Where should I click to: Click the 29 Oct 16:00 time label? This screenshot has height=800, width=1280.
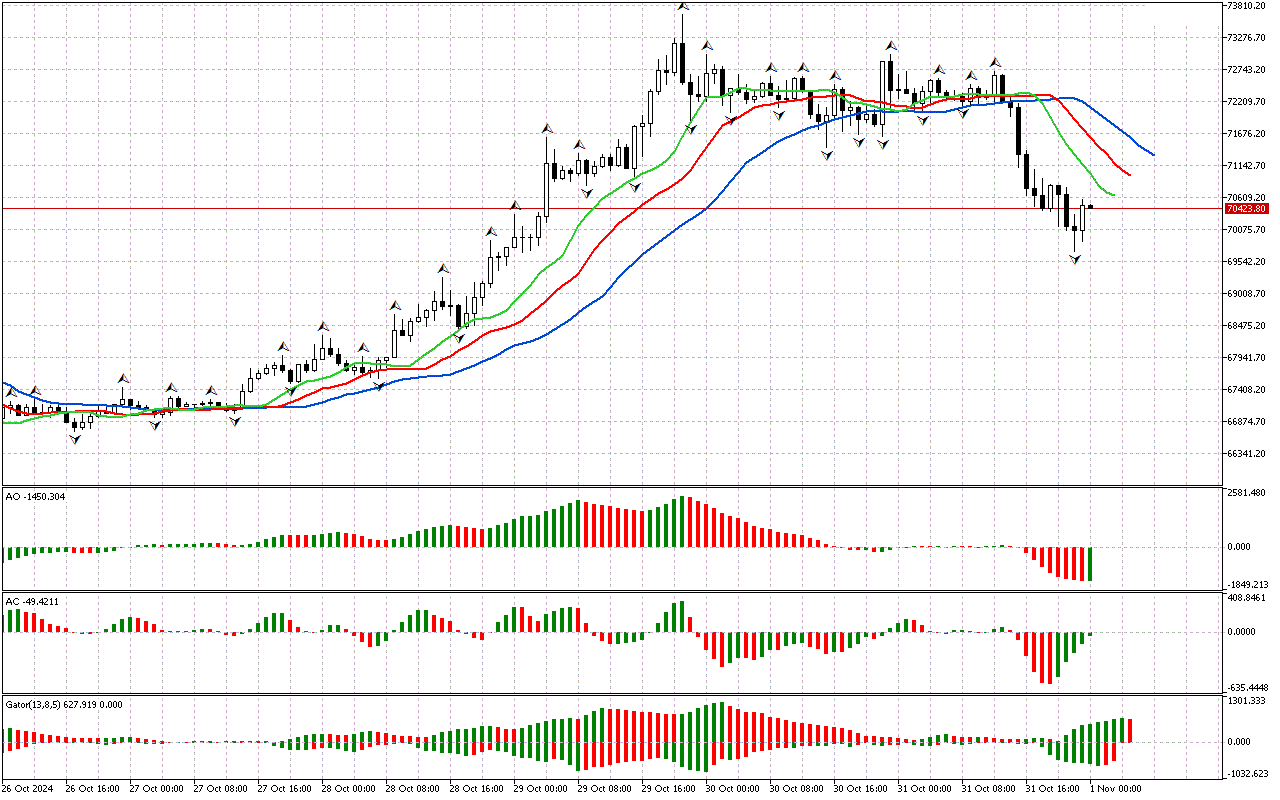tap(668, 788)
